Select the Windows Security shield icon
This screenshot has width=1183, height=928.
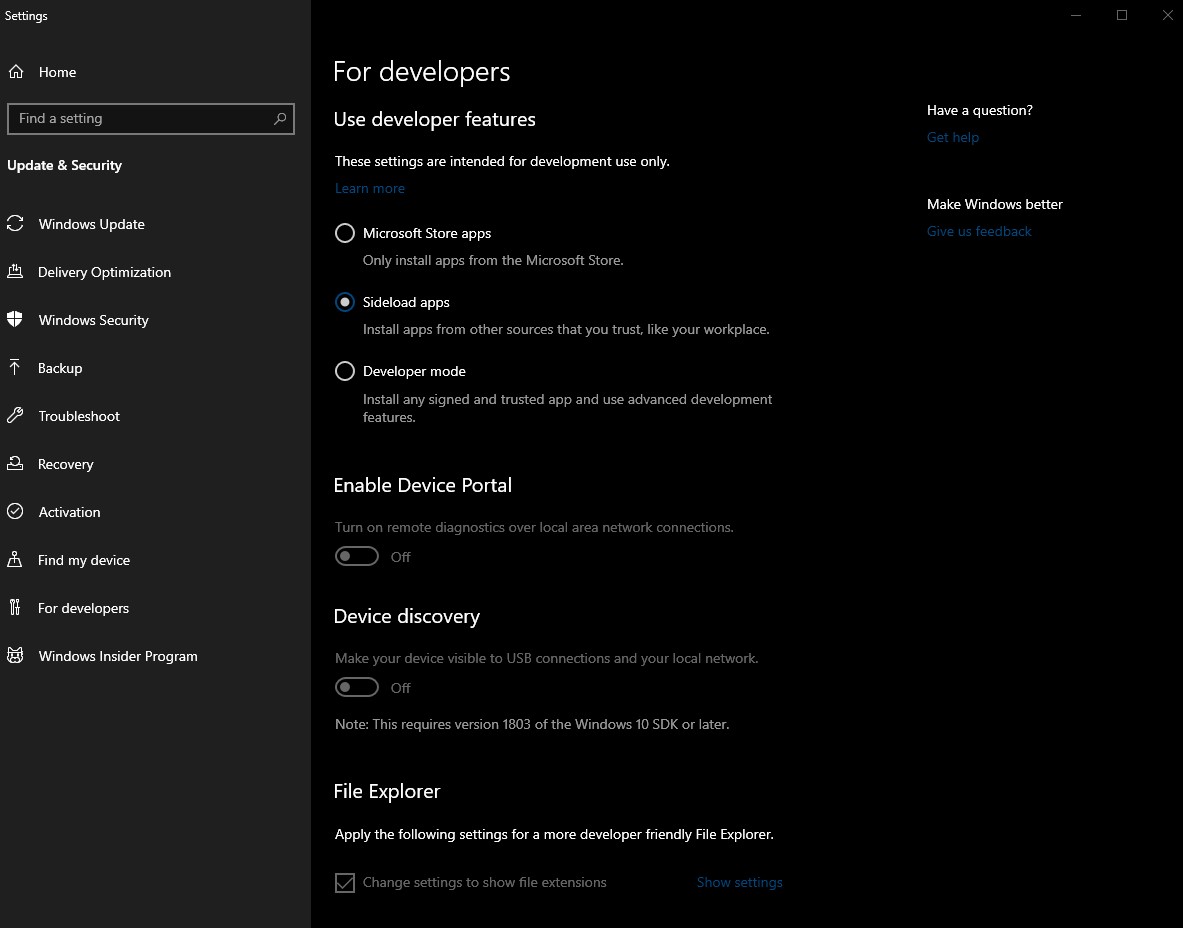[x=16, y=320]
